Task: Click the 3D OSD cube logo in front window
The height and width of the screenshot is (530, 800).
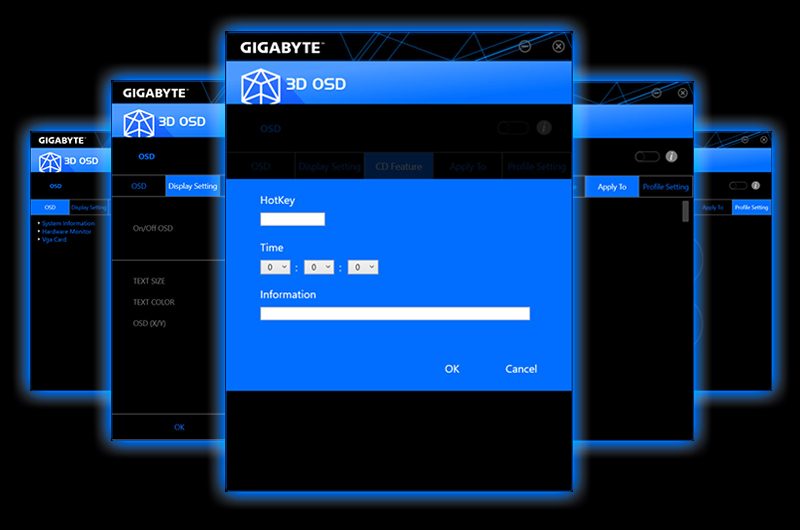Action: [x=260, y=86]
